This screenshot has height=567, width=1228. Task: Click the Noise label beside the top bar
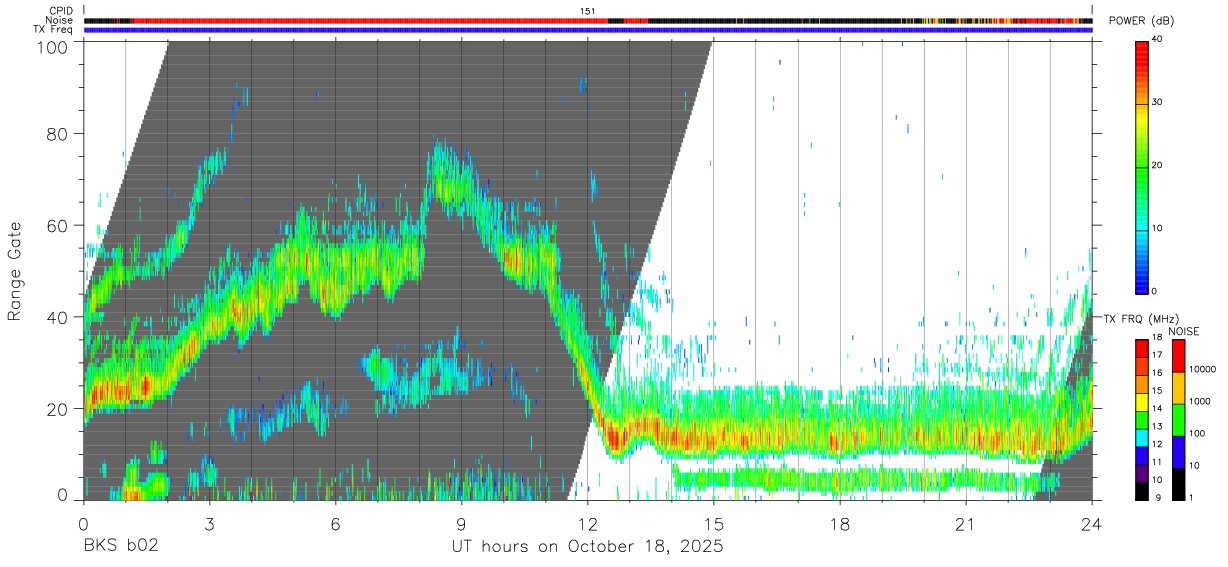click(60, 20)
